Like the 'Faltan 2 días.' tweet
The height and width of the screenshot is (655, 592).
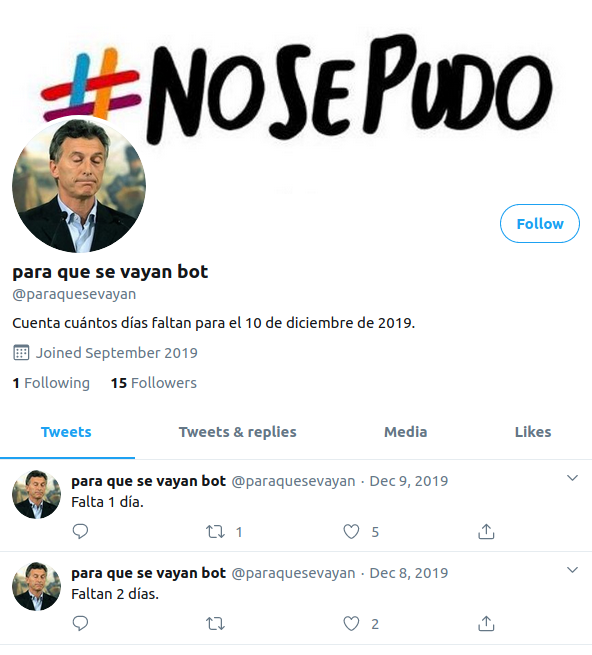tap(351, 623)
